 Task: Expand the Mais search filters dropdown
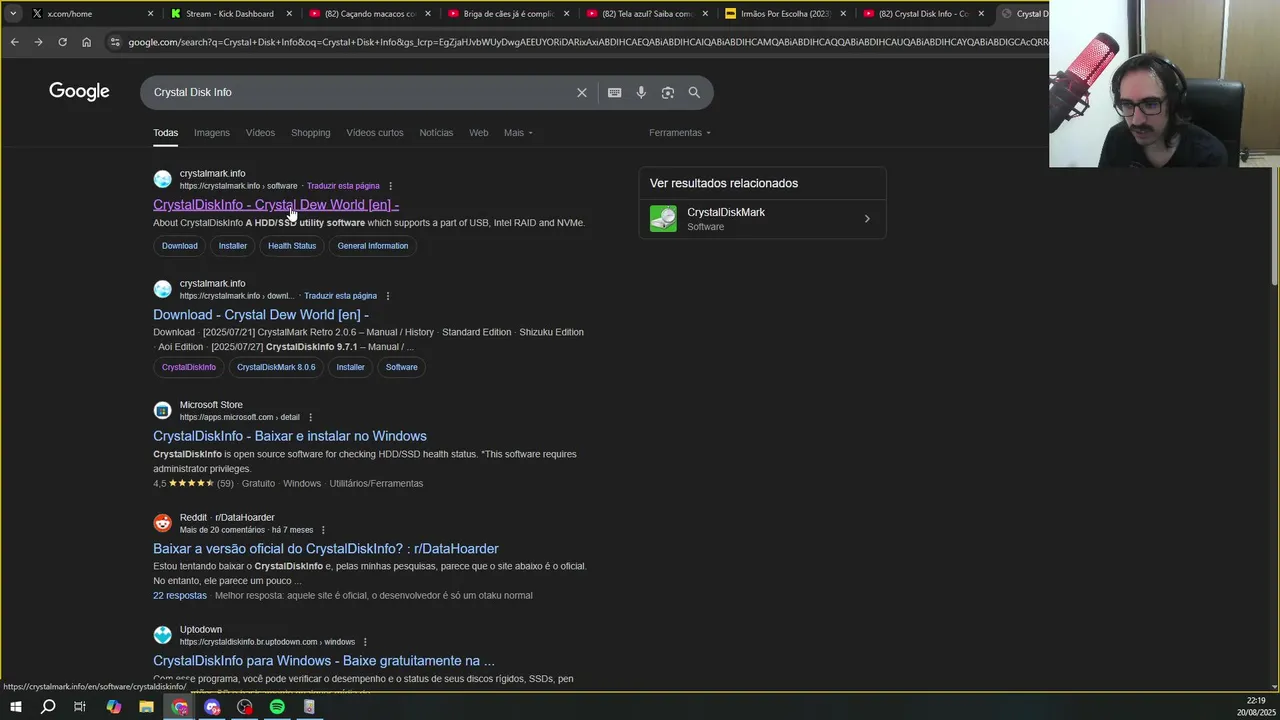pos(518,132)
